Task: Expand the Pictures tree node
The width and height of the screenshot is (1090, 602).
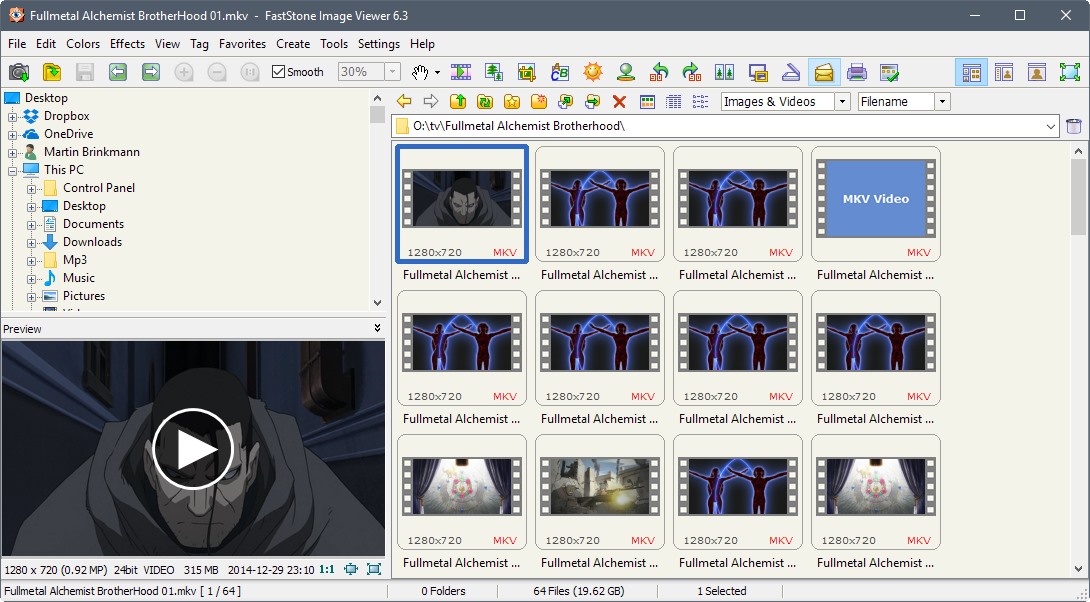Action: pos(31,297)
